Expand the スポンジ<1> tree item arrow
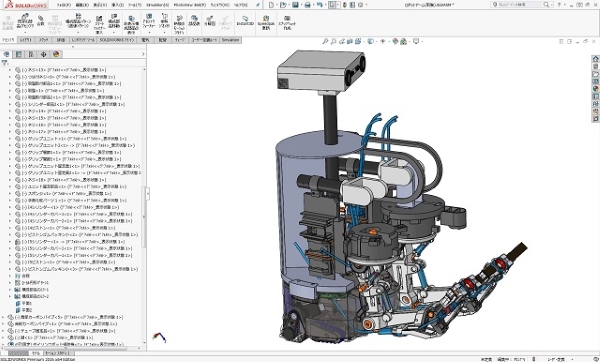Image resolution: width=600 pixels, height=362 pixels. tap(10, 194)
